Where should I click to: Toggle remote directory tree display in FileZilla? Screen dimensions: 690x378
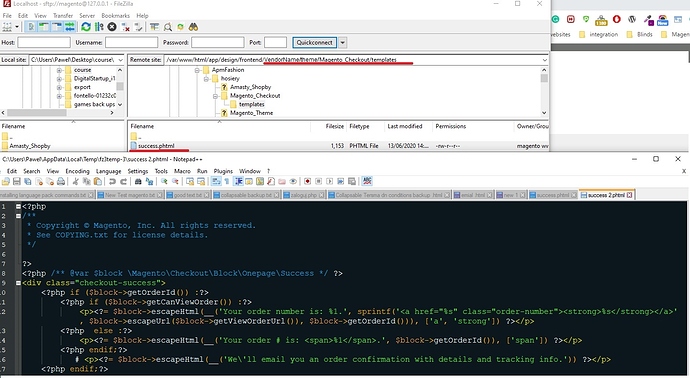[57, 27]
